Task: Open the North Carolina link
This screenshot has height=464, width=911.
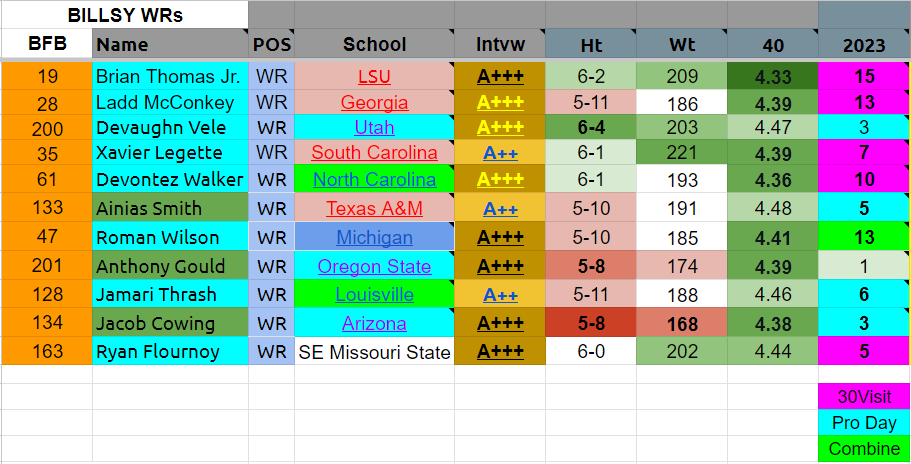Action: click(x=374, y=179)
